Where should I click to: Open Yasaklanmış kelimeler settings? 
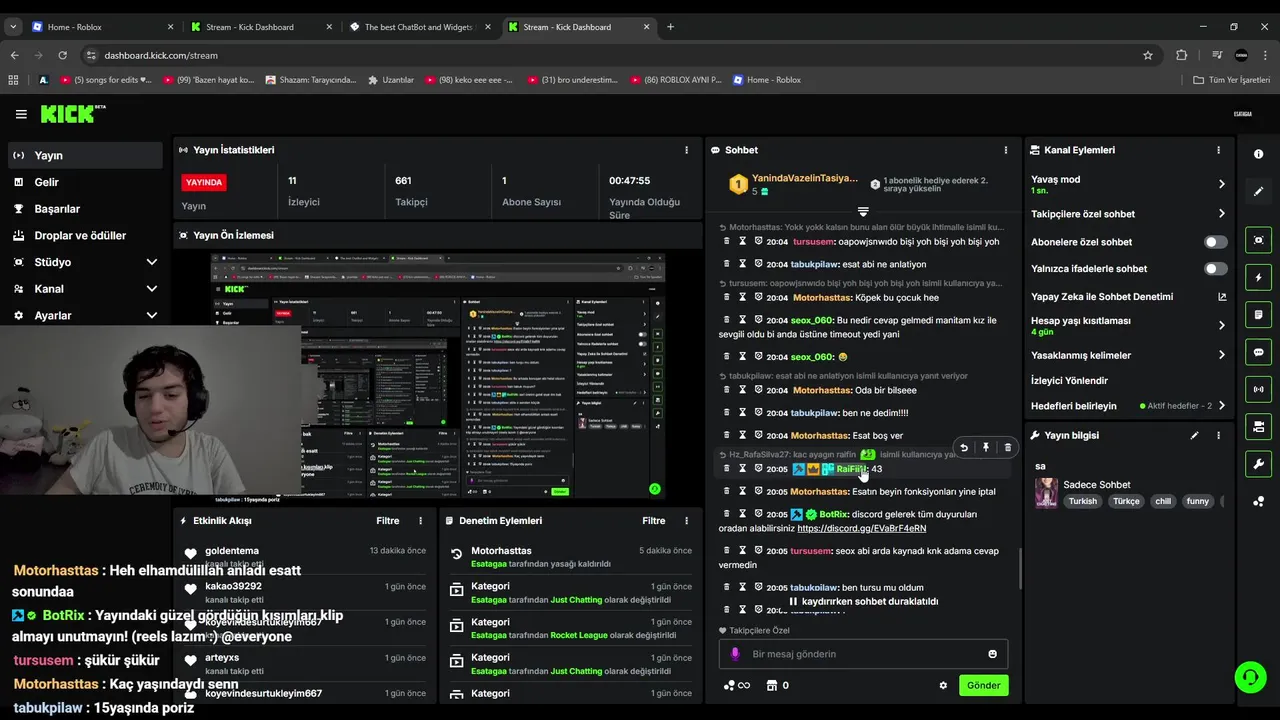click(1128, 355)
